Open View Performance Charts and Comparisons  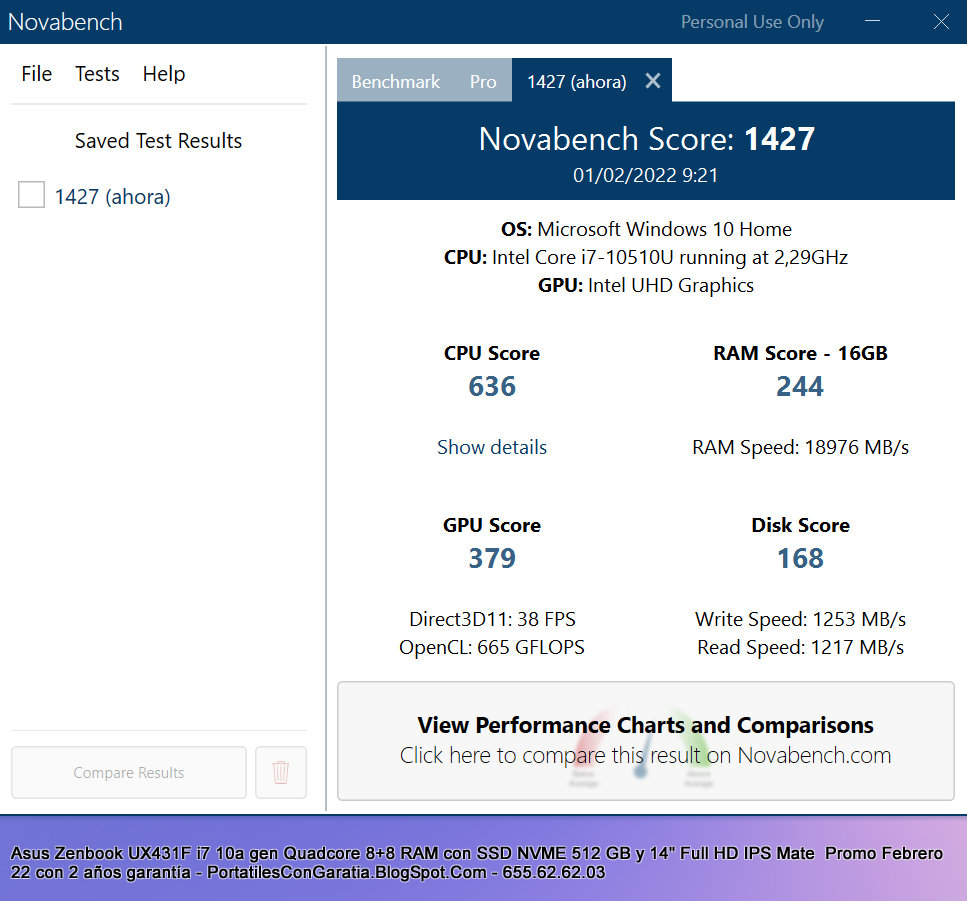pos(646,741)
